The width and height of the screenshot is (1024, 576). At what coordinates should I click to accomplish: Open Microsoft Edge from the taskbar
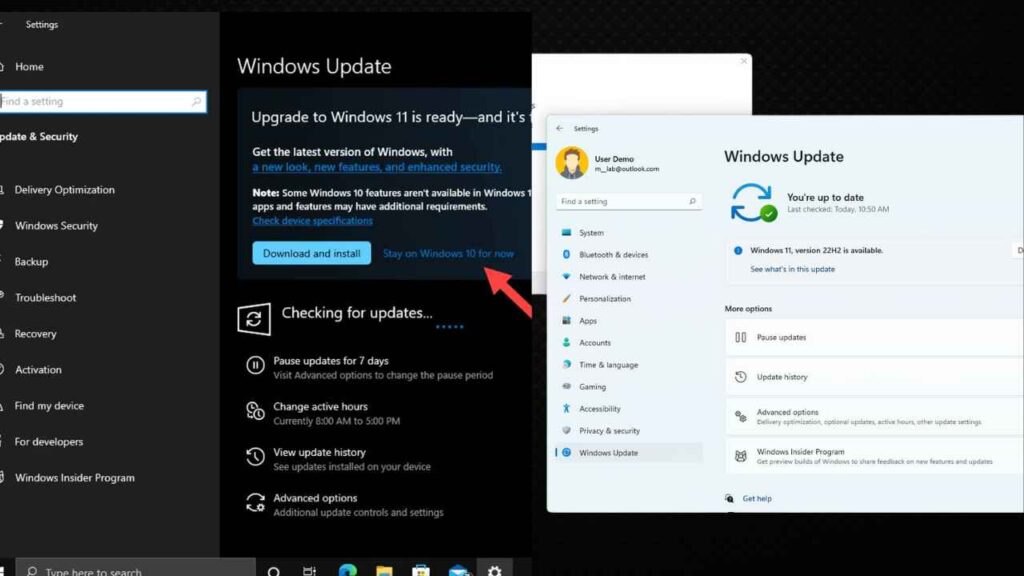tap(347, 571)
